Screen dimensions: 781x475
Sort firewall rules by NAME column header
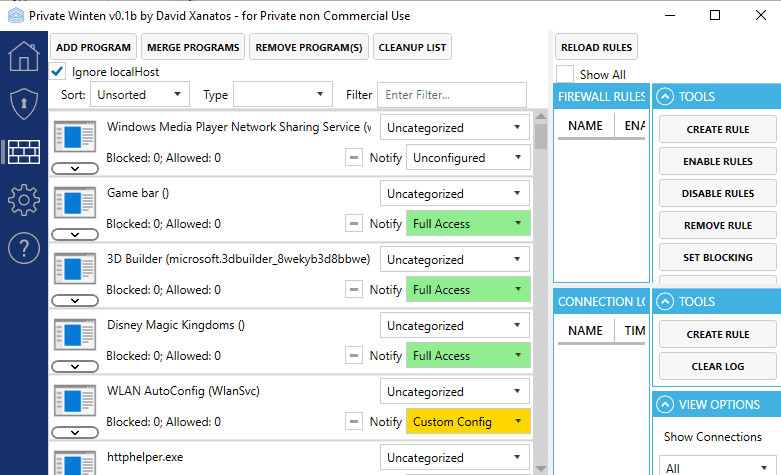coord(585,125)
